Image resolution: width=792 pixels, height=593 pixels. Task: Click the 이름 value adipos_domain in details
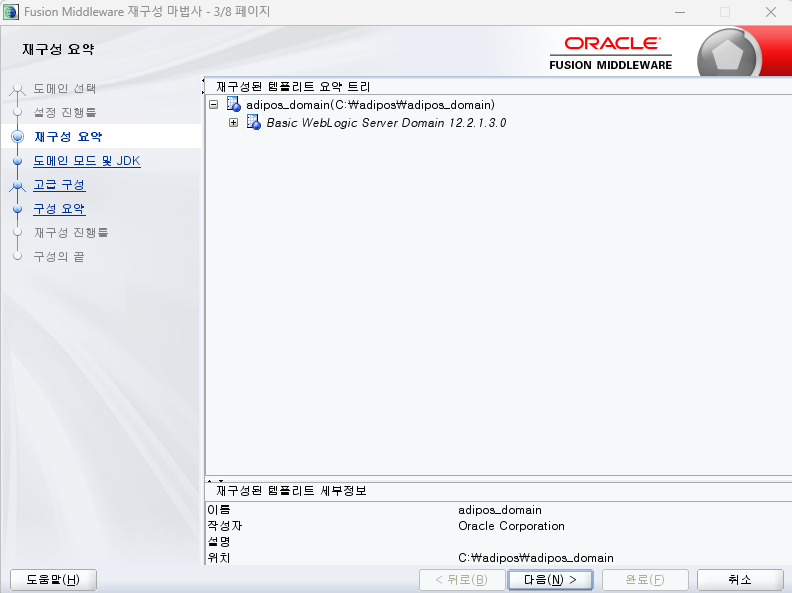500,510
